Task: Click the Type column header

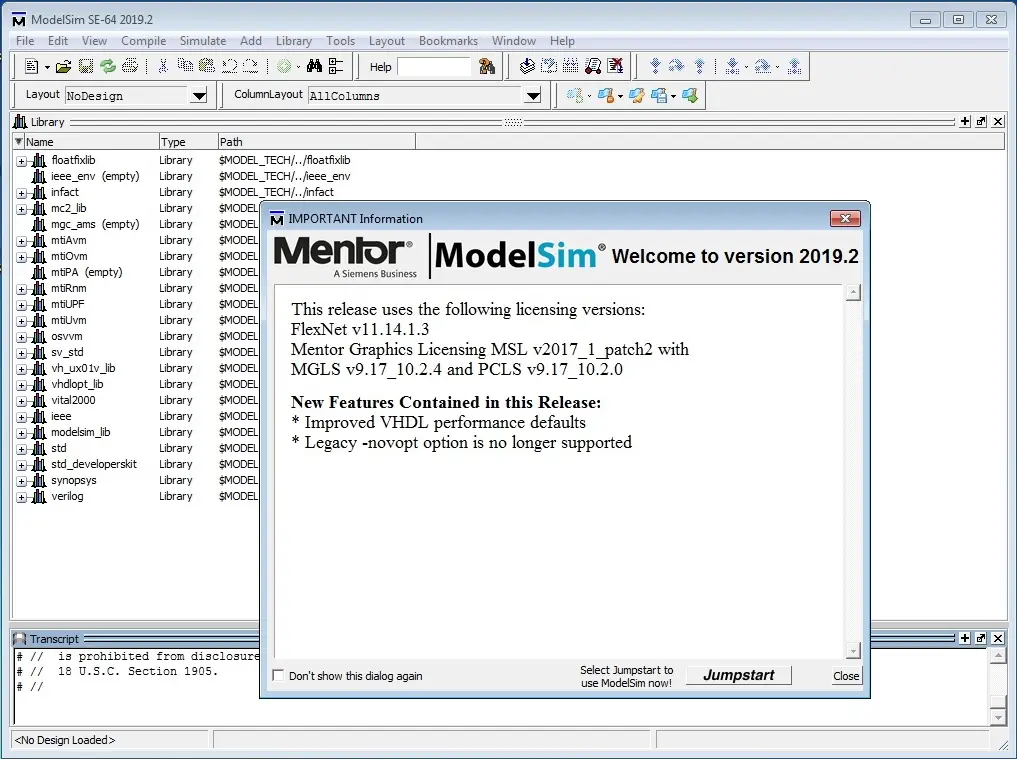Action: [188, 142]
